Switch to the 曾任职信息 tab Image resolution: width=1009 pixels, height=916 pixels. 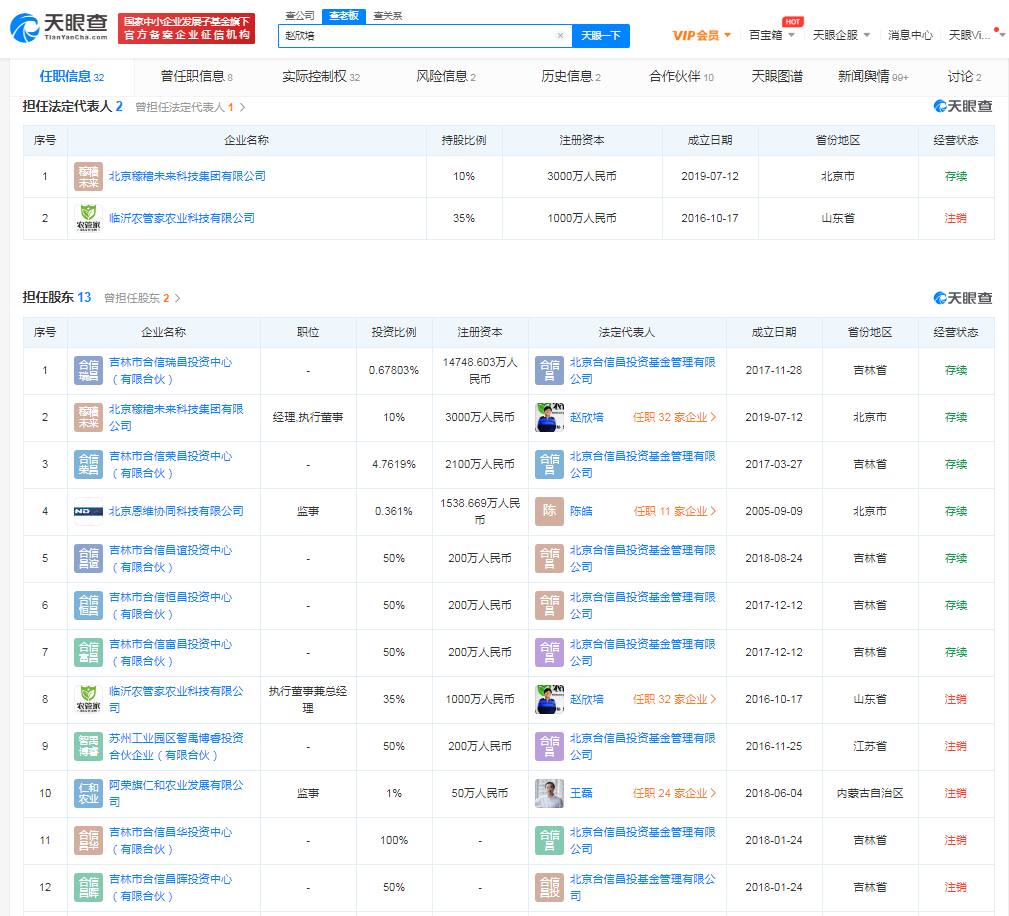(x=196, y=77)
